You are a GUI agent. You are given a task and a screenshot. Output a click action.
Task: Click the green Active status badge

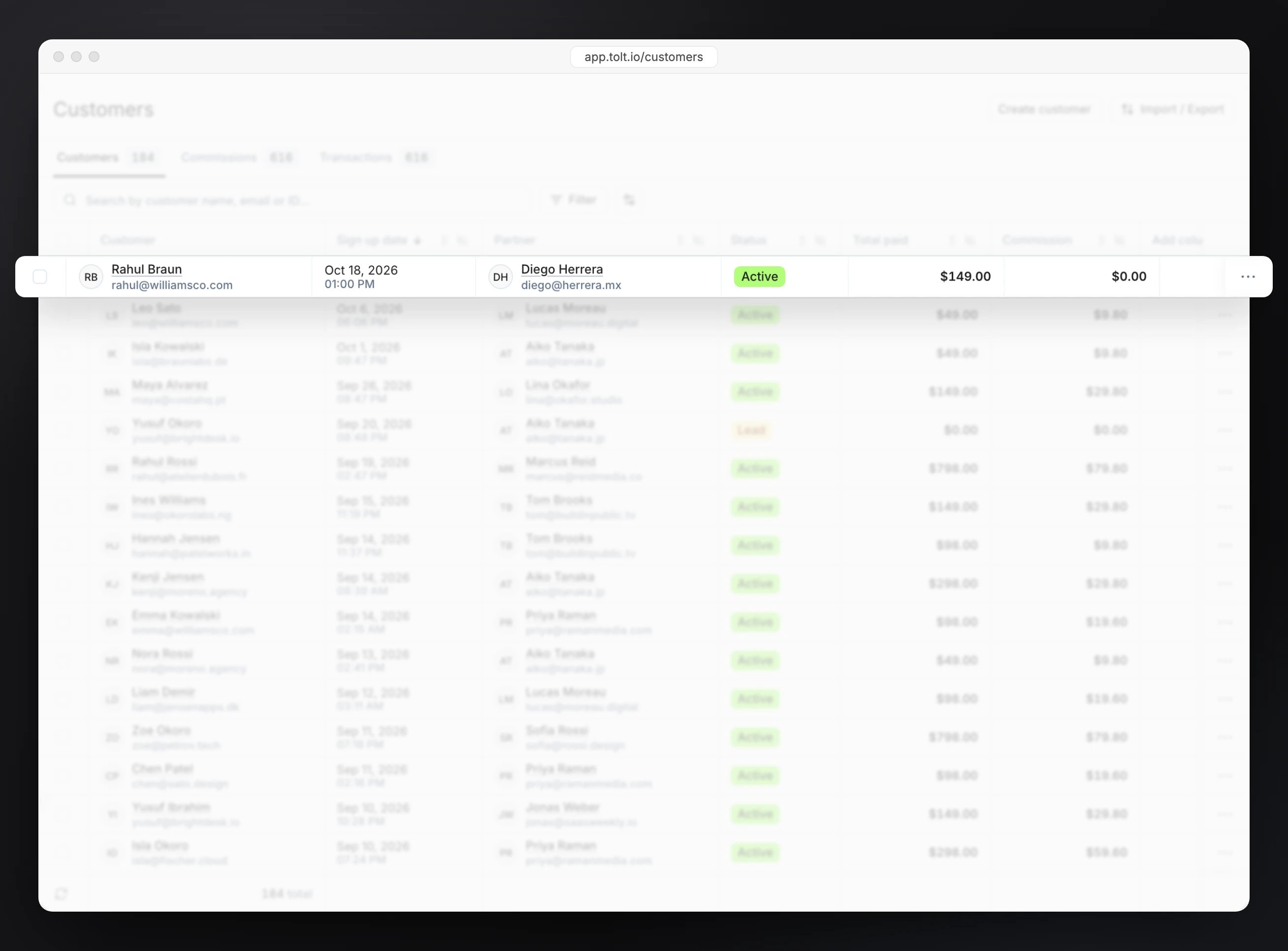[x=759, y=277]
